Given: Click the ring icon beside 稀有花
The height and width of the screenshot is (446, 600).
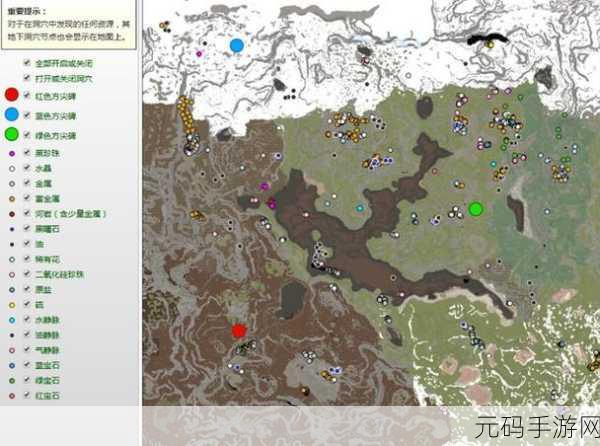Looking at the screenshot, I should point(12,260).
